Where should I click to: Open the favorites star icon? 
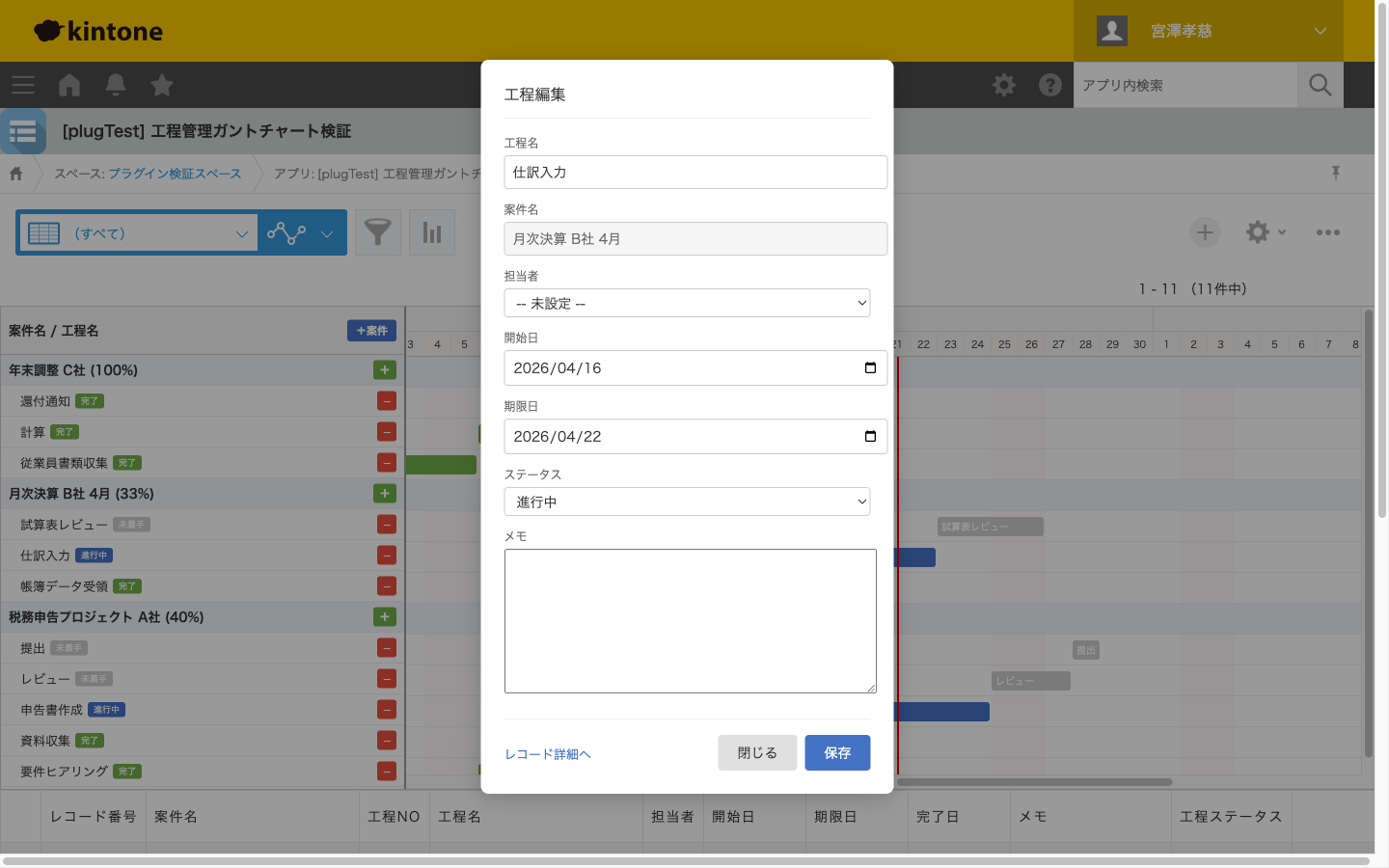(162, 85)
